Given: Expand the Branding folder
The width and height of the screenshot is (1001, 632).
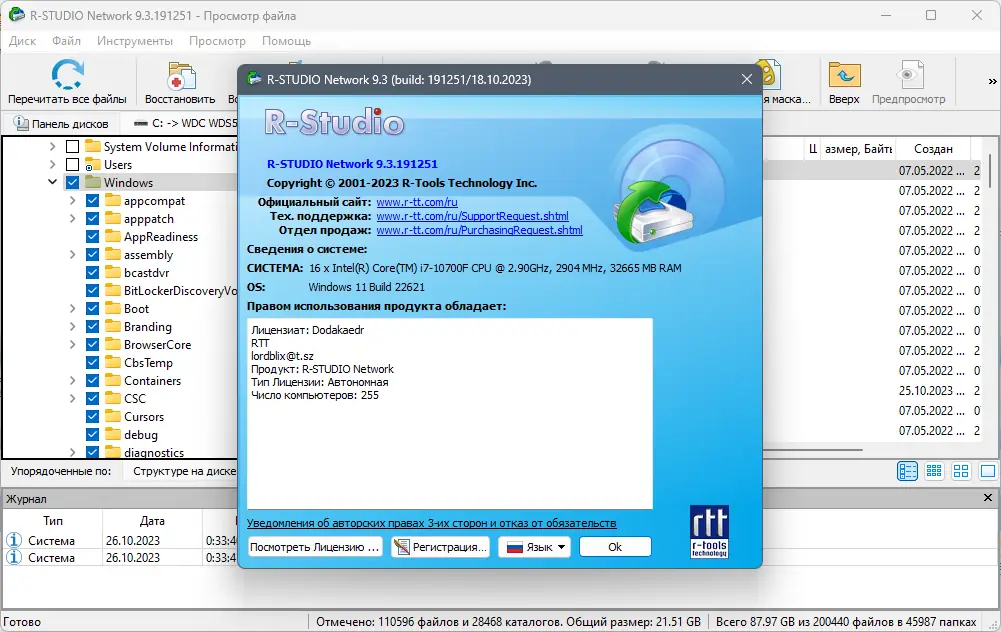Looking at the screenshot, I should (72, 326).
